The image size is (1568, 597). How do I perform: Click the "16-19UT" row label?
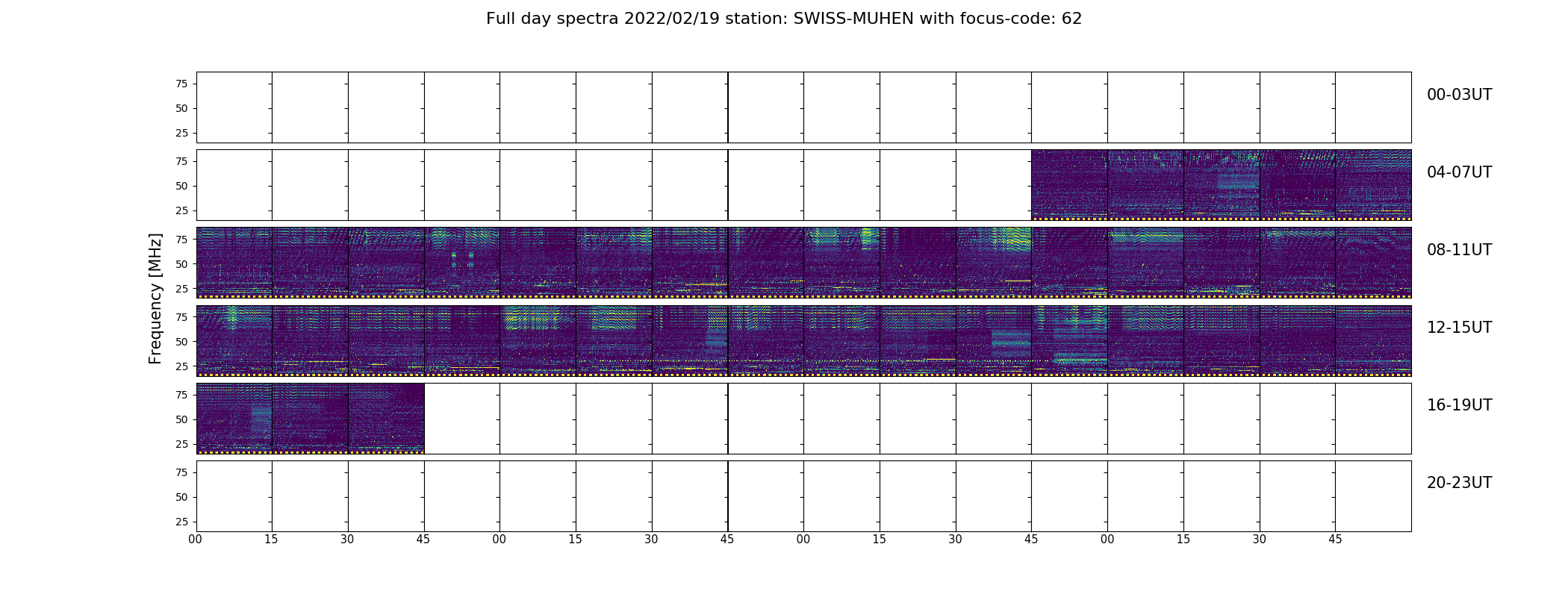(1459, 405)
